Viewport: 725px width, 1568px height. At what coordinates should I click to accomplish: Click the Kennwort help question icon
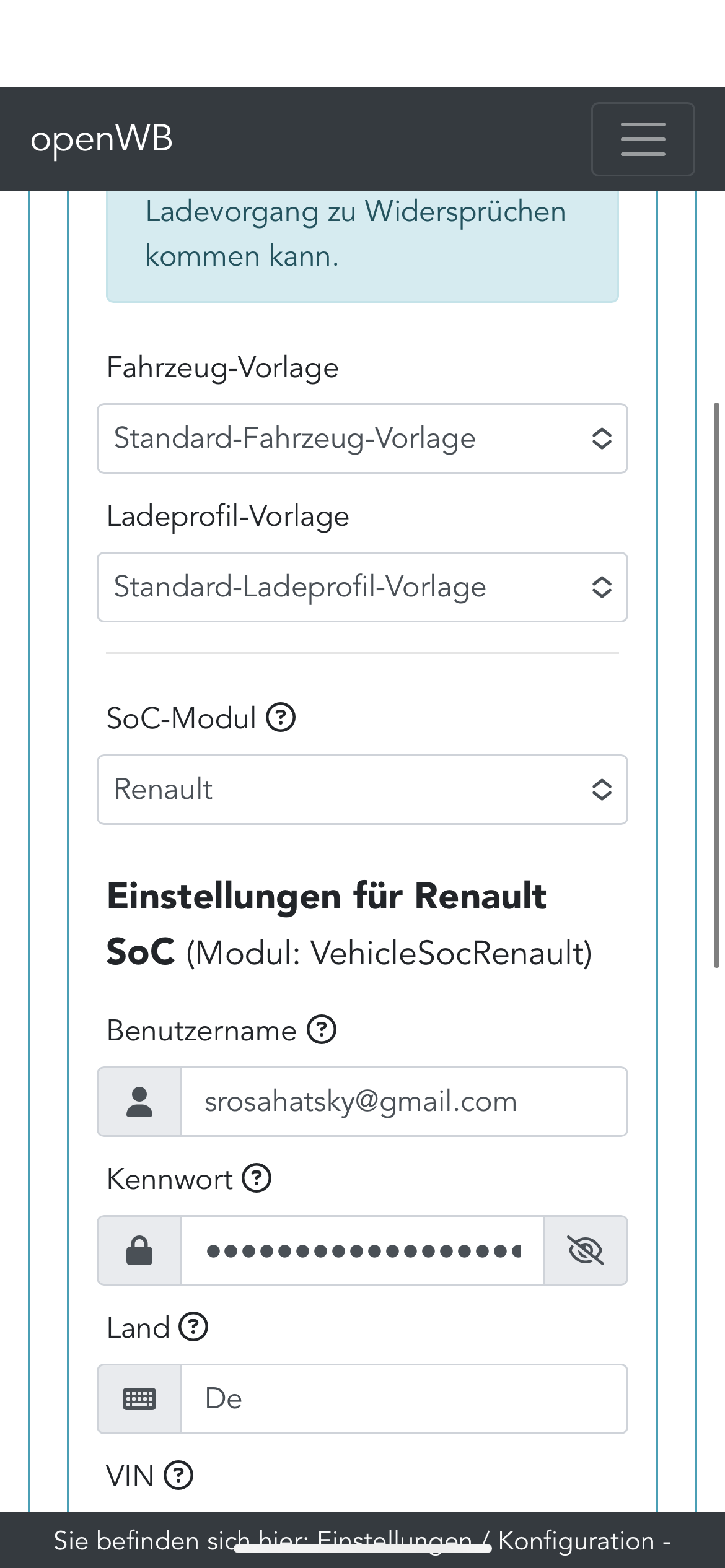tap(257, 1178)
